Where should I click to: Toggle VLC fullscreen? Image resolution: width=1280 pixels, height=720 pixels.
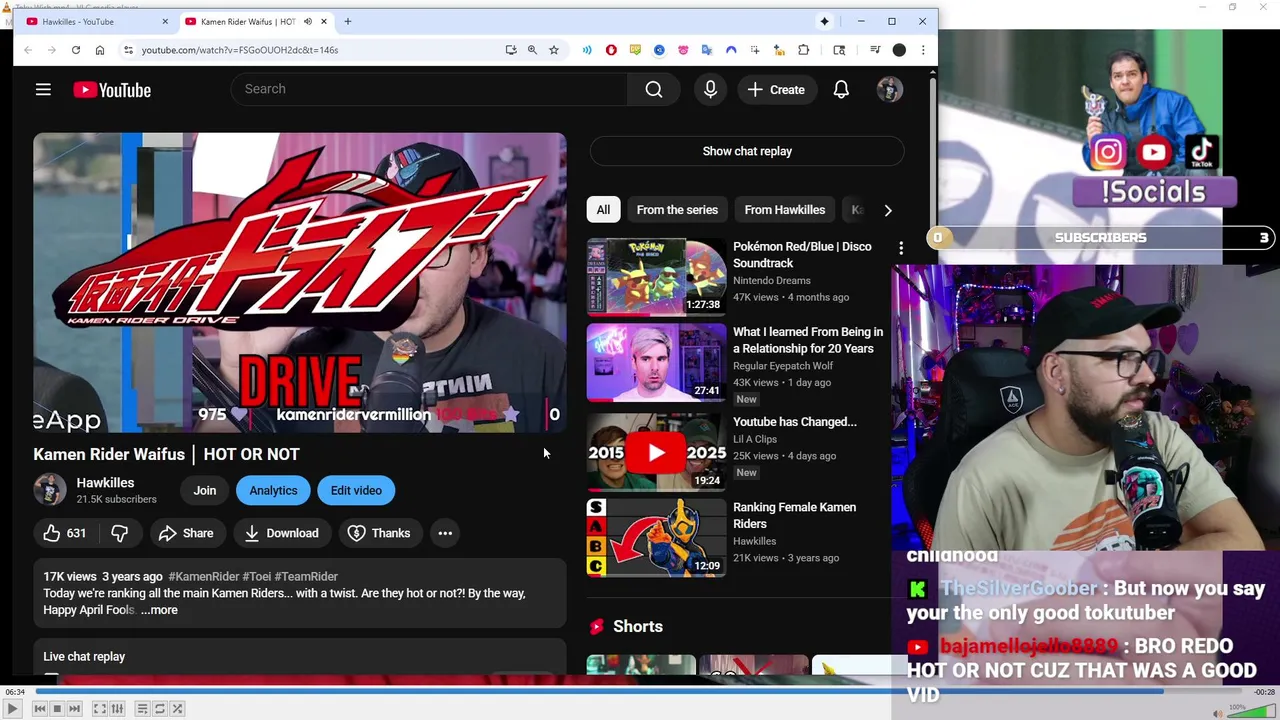click(99, 709)
